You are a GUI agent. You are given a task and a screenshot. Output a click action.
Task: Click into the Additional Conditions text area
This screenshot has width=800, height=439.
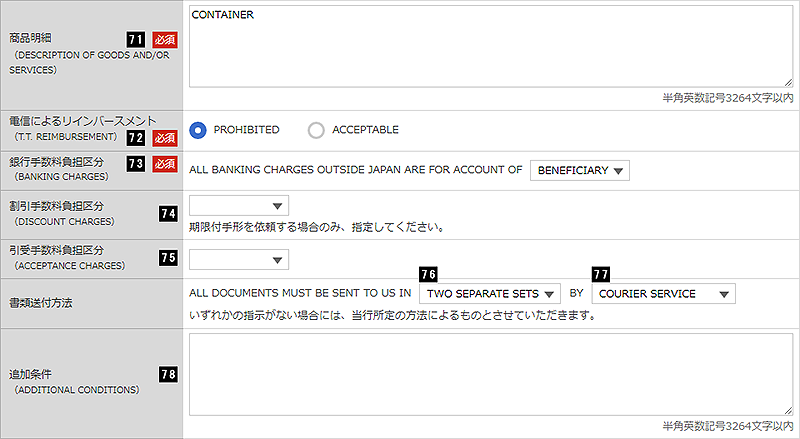(x=490, y=373)
